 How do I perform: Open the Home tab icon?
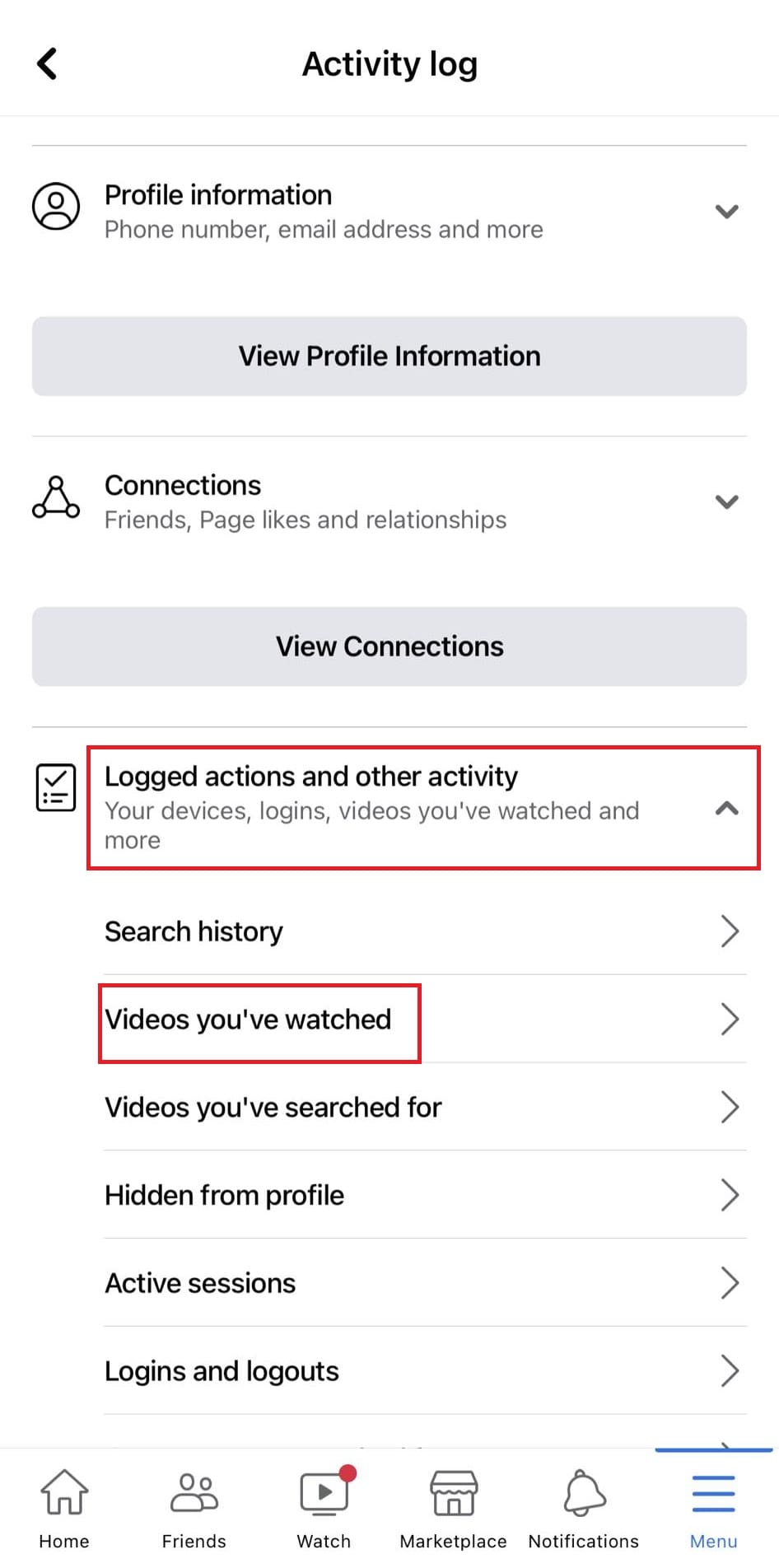[64, 1491]
